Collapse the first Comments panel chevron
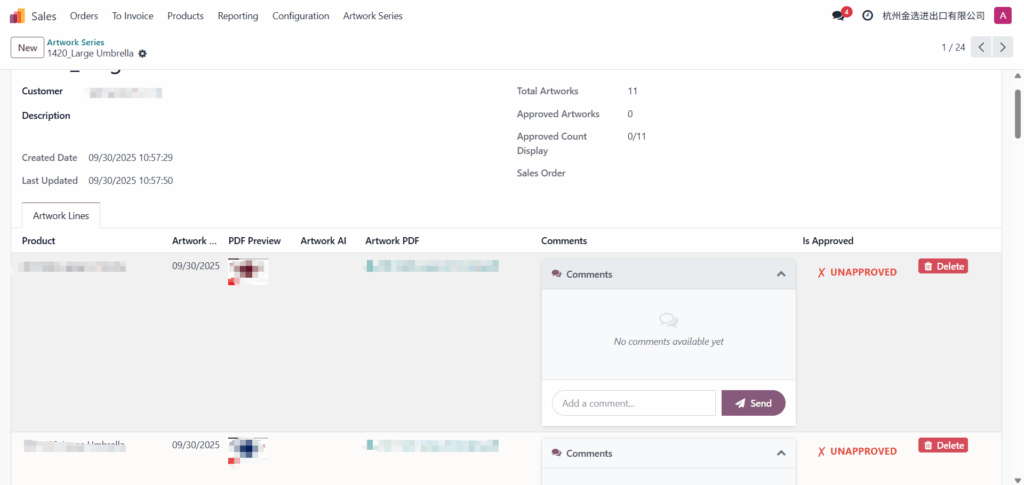Image resolution: width=1024 pixels, height=485 pixels. coord(781,274)
